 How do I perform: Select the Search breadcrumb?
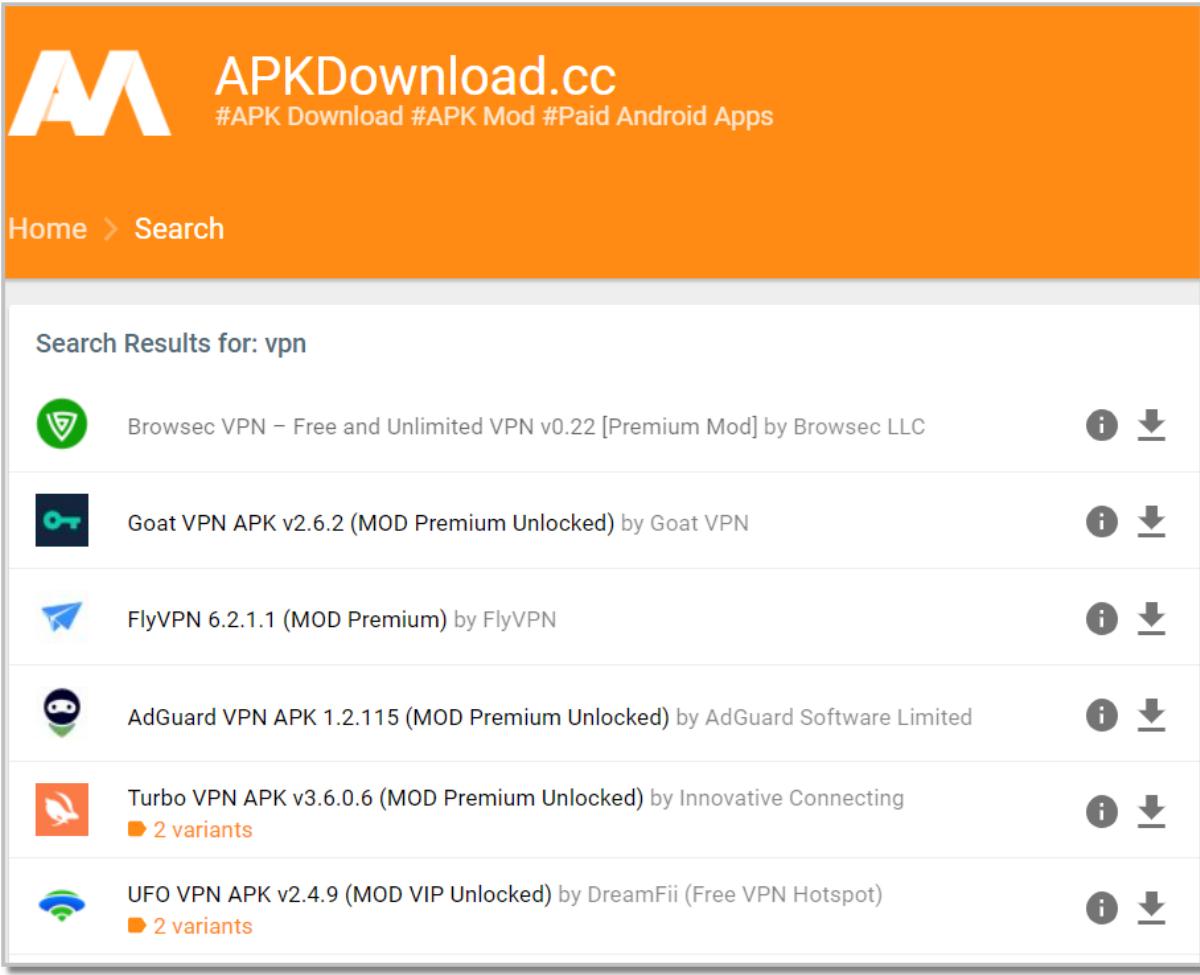coord(179,228)
